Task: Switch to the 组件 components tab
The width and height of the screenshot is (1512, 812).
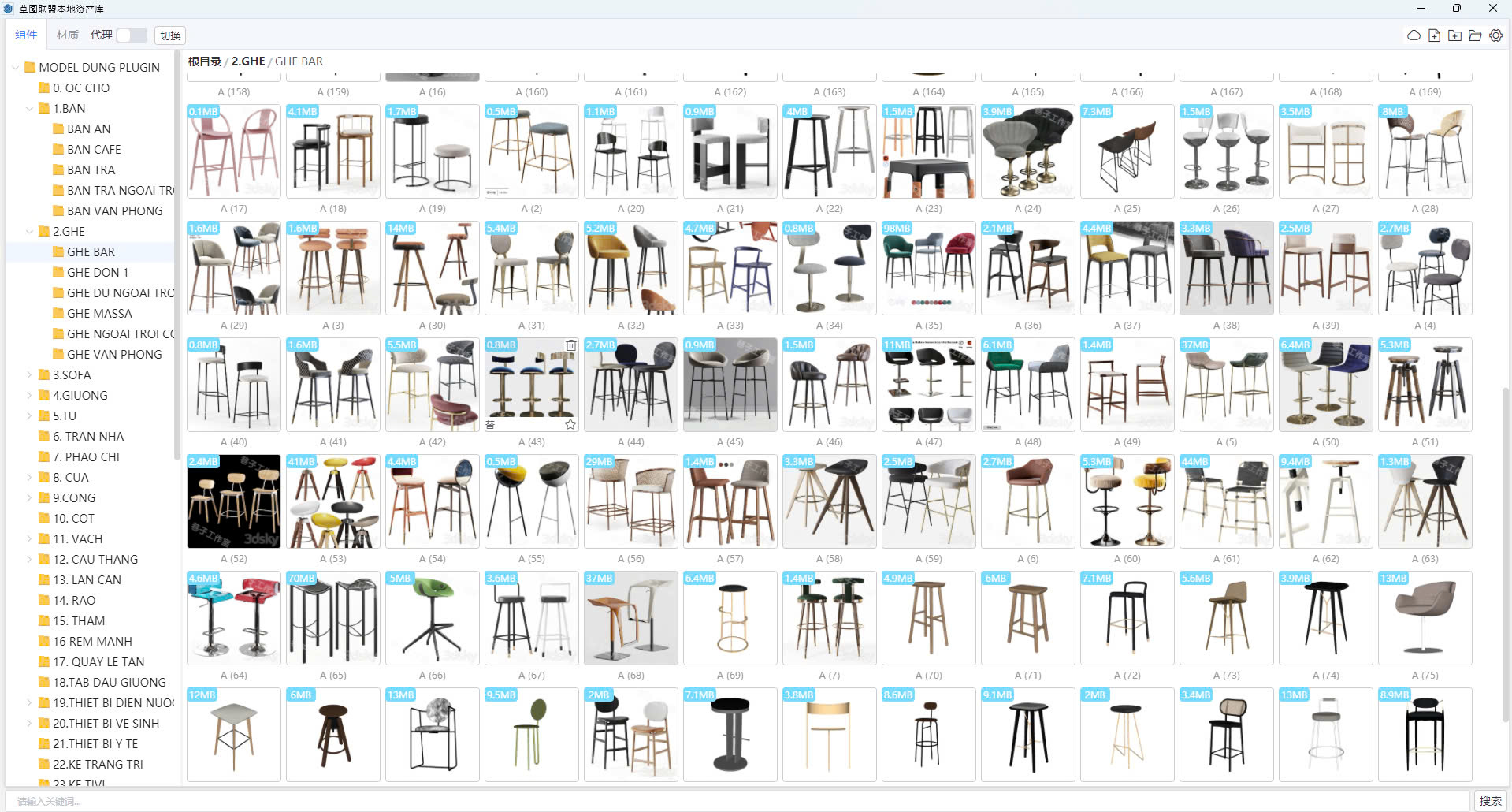Action: point(26,35)
